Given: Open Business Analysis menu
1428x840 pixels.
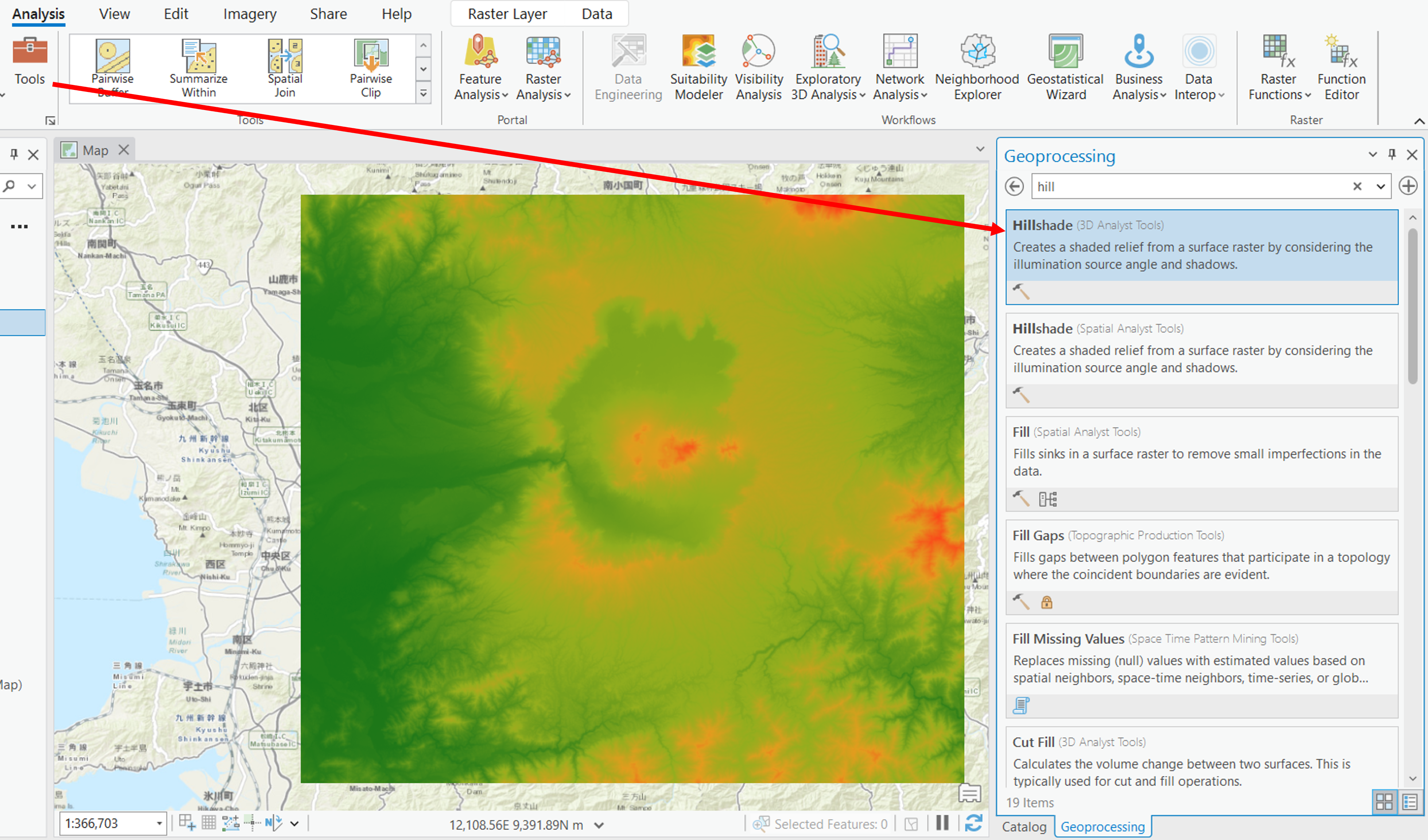Looking at the screenshot, I should click(x=1139, y=68).
